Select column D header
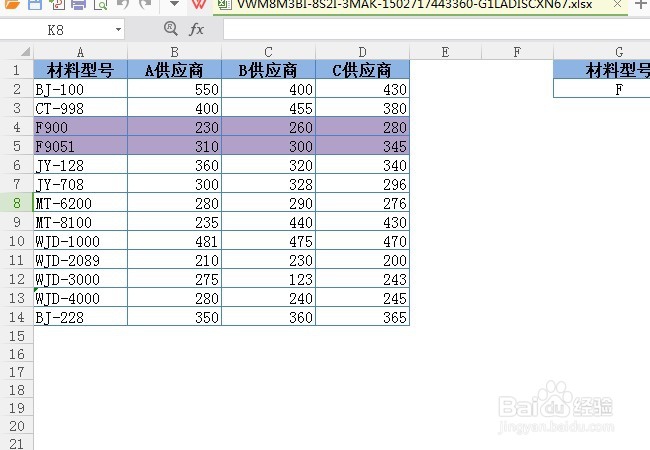 click(362, 52)
